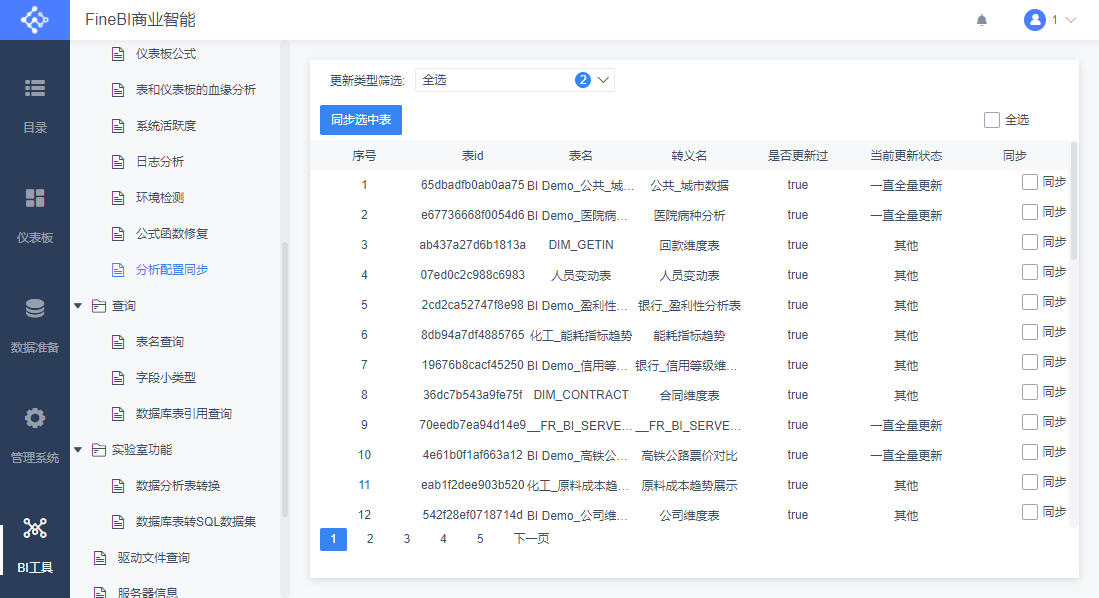Open the user account dropdown chevron
Screen dimensions: 1099x598
coord(1071,20)
